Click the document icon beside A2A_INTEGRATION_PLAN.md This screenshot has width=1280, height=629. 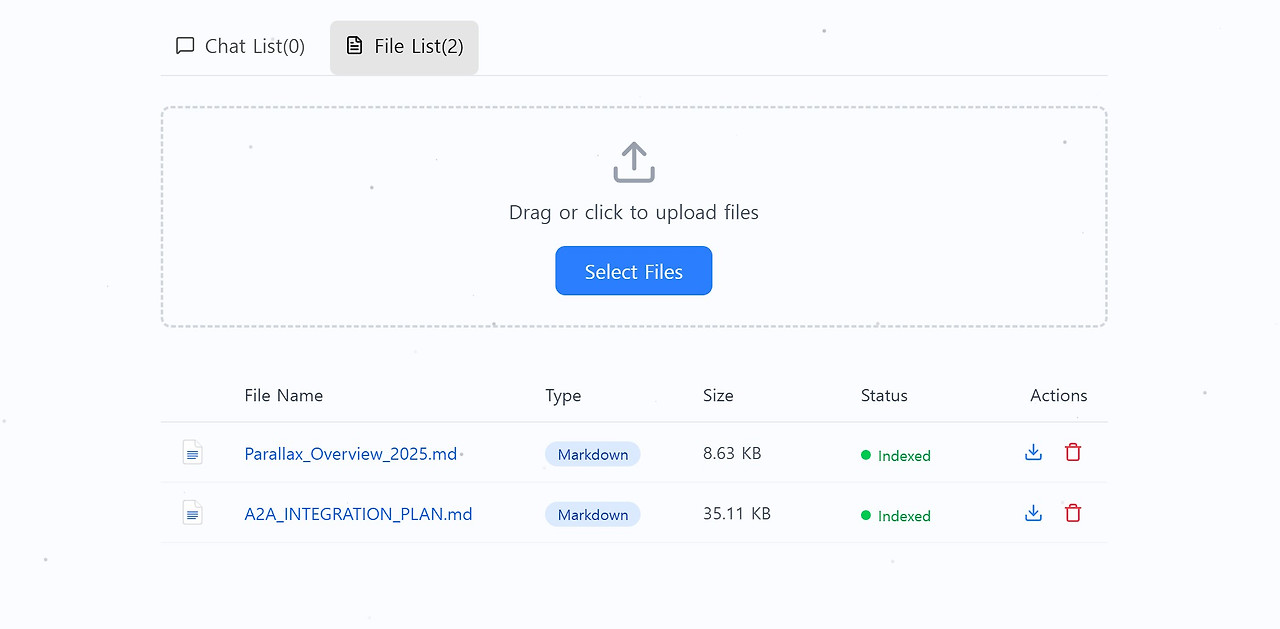(192, 513)
